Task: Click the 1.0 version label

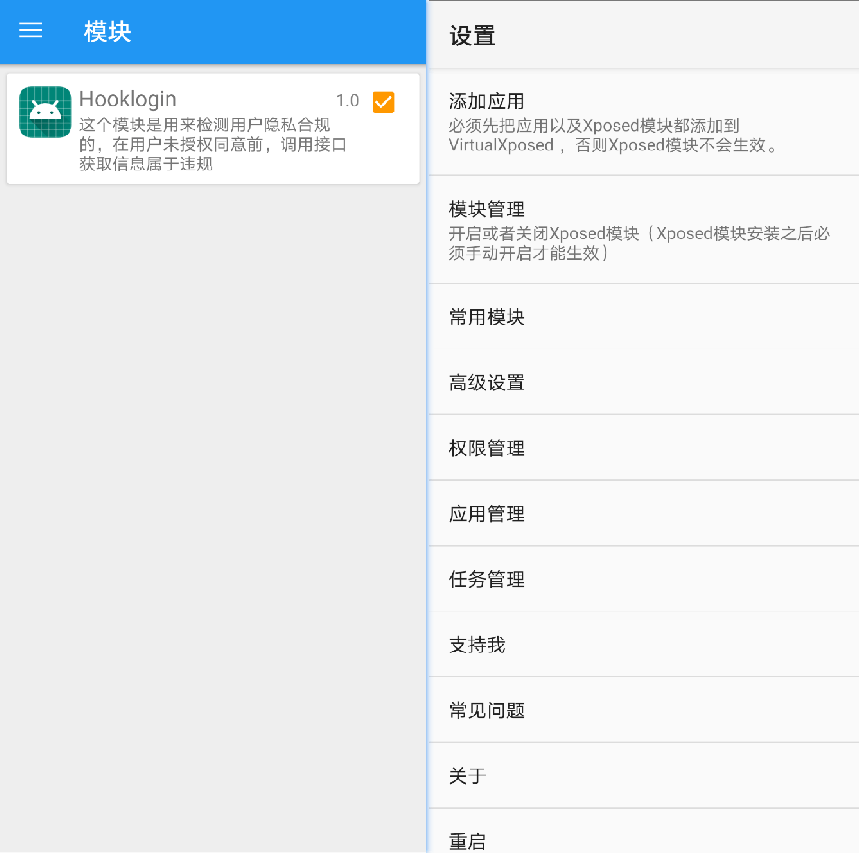Action: pos(347,101)
